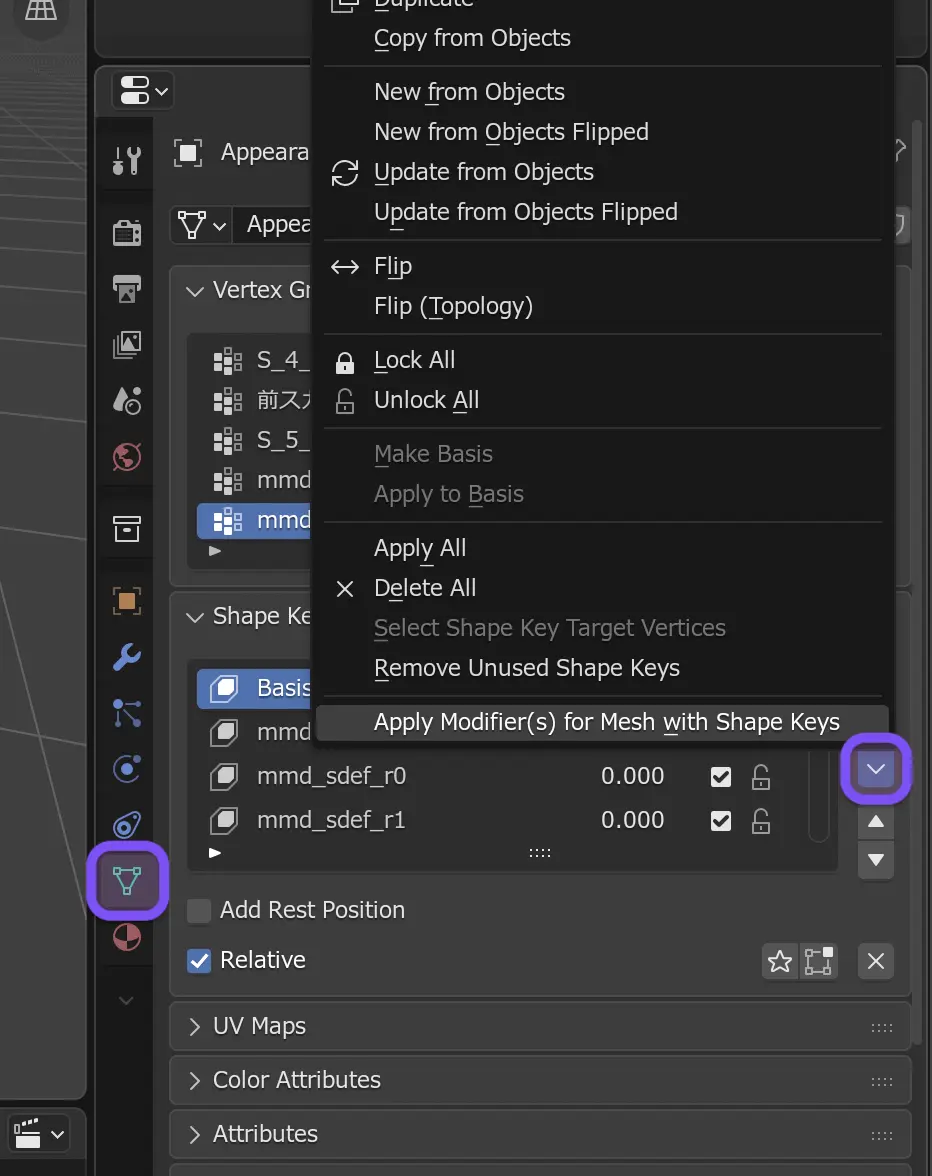Enable the Add Rest Position checkbox
The width and height of the screenshot is (932, 1176).
(x=199, y=910)
